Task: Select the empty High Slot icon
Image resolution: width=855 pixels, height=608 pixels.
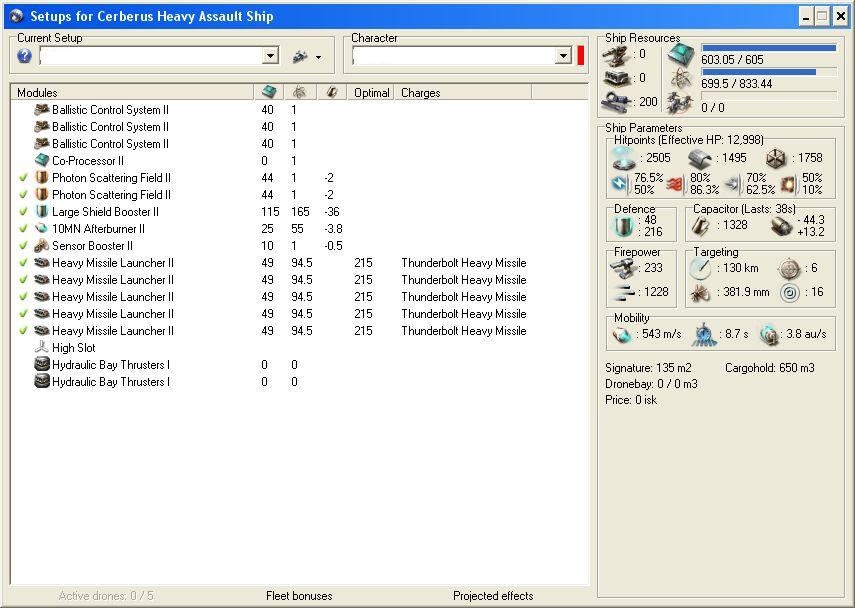Action: (x=42, y=347)
